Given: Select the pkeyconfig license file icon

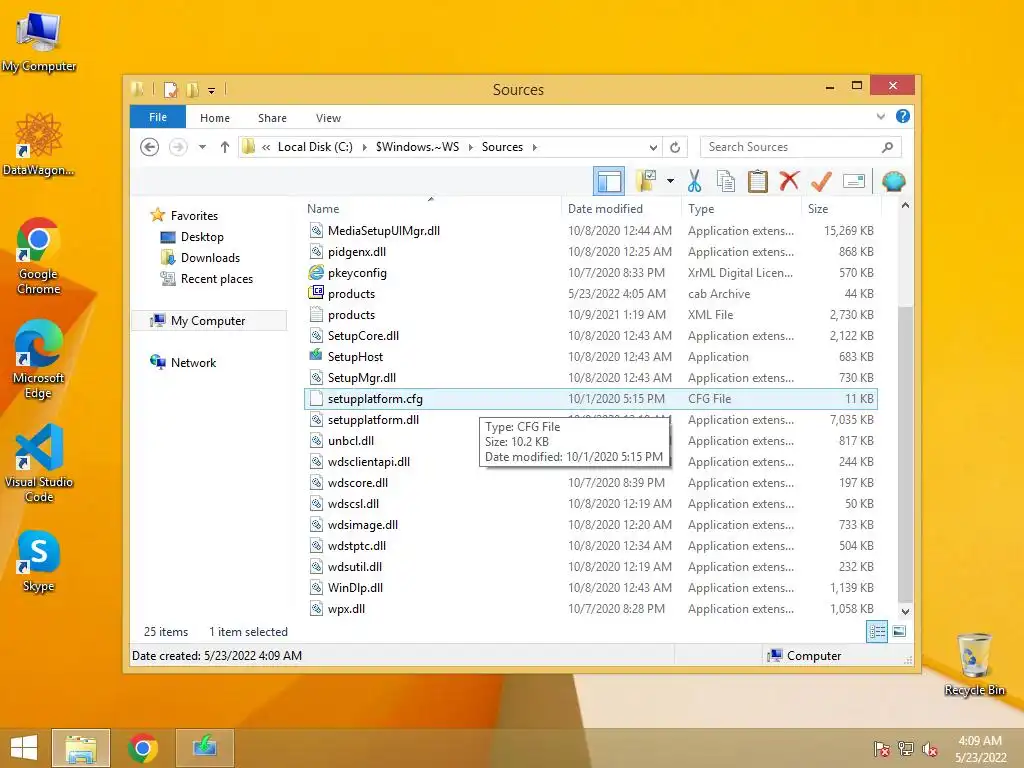Looking at the screenshot, I should [316, 272].
